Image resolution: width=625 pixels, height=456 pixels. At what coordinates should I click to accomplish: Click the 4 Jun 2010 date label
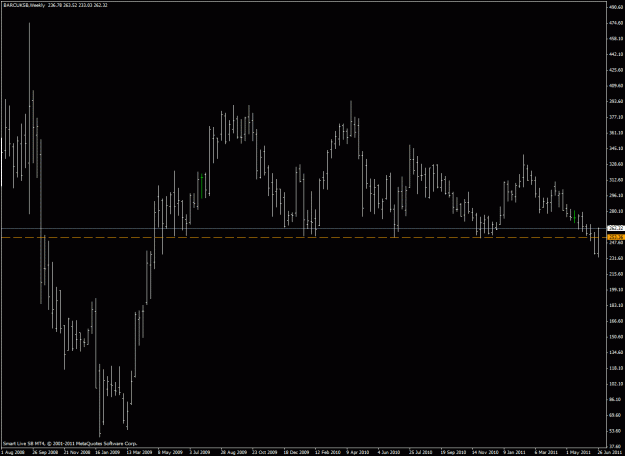point(390,453)
